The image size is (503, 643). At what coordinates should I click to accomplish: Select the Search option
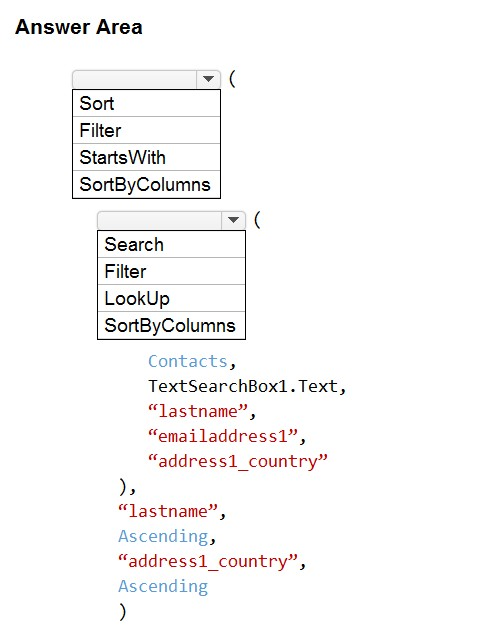(171, 244)
